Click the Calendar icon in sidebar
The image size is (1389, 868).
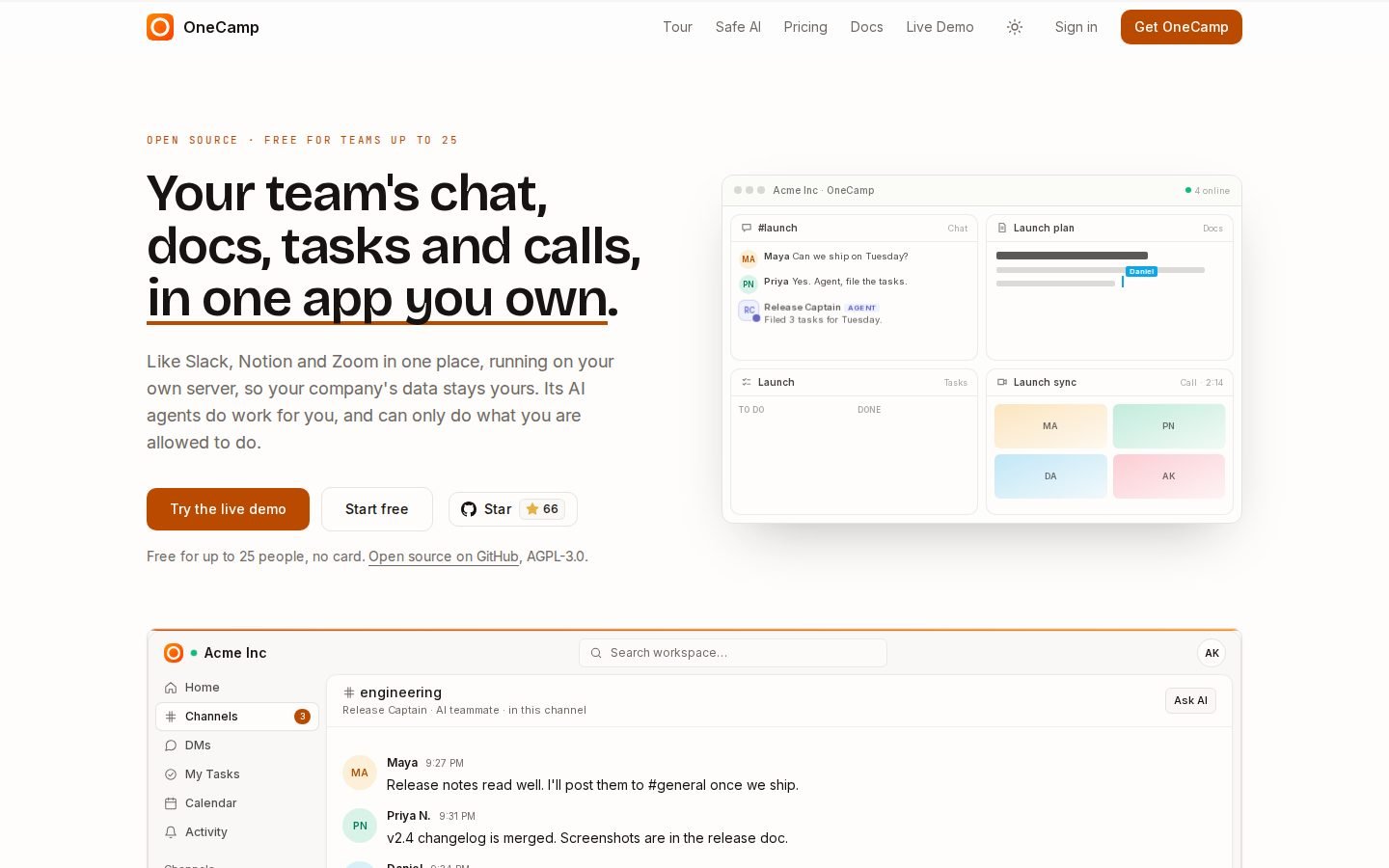(171, 803)
